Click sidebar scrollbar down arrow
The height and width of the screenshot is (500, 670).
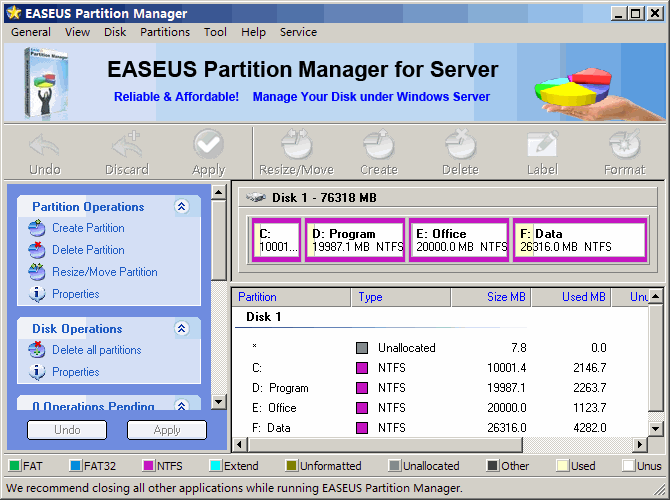(218, 401)
